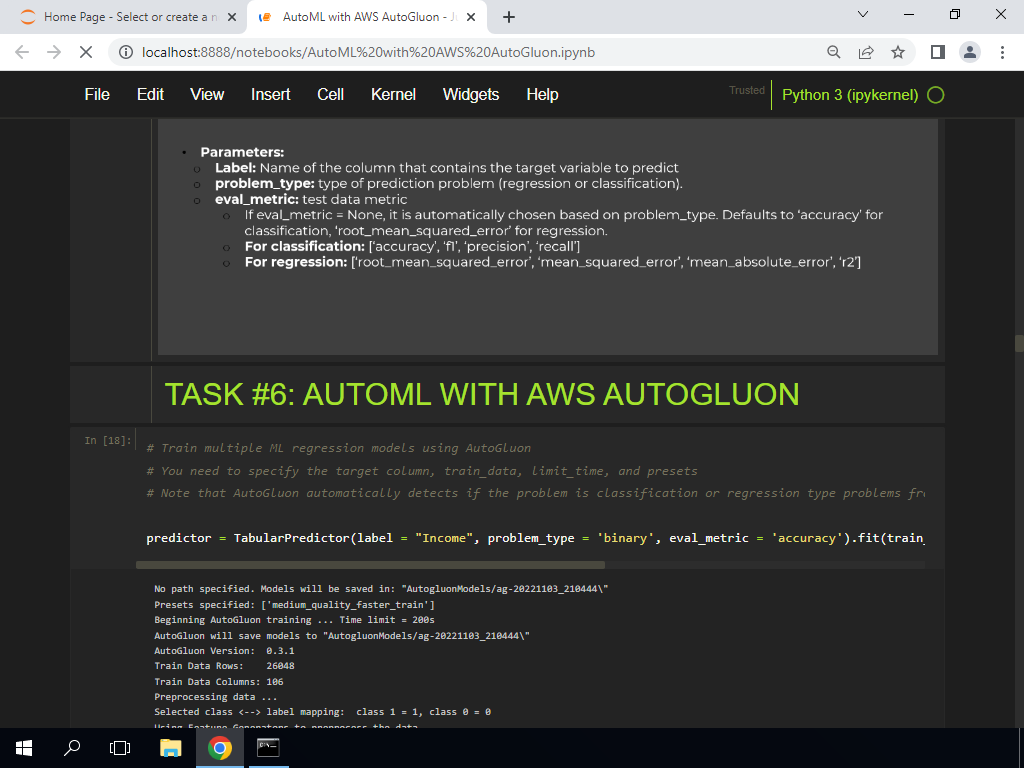The width and height of the screenshot is (1024, 768).
Task: Open the Windows Start menu
Action: [24, 748]
